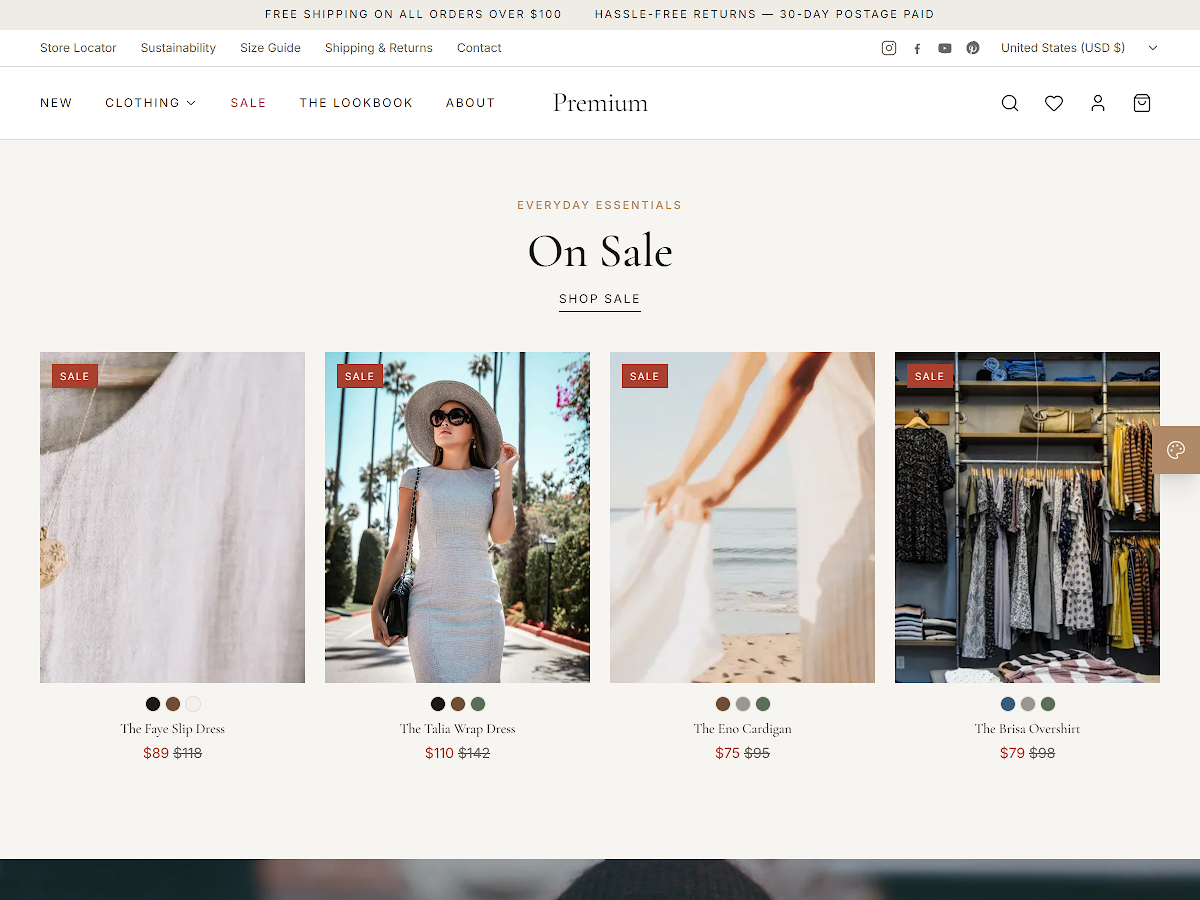Viewport: 1200px width, 900px height.
Task: Open the Instagram social icon
Action: pyautogui.click(x=889, y=48)
